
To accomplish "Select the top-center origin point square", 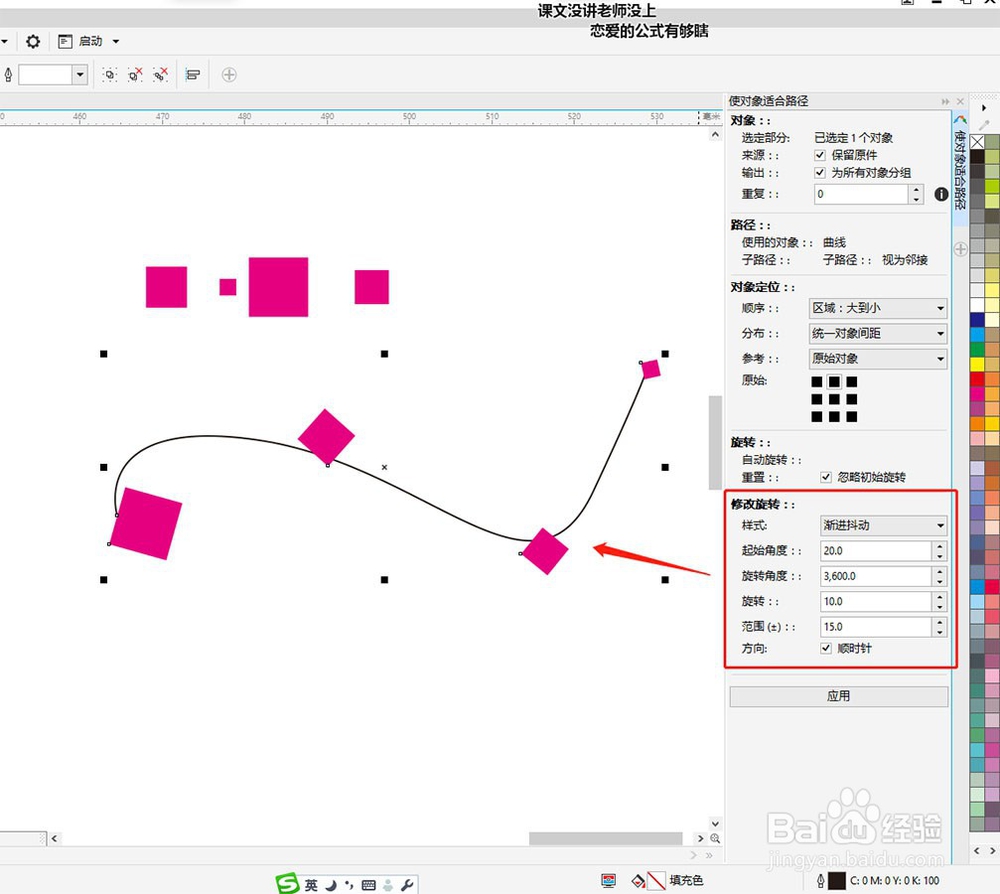I will tap(834, 382).
